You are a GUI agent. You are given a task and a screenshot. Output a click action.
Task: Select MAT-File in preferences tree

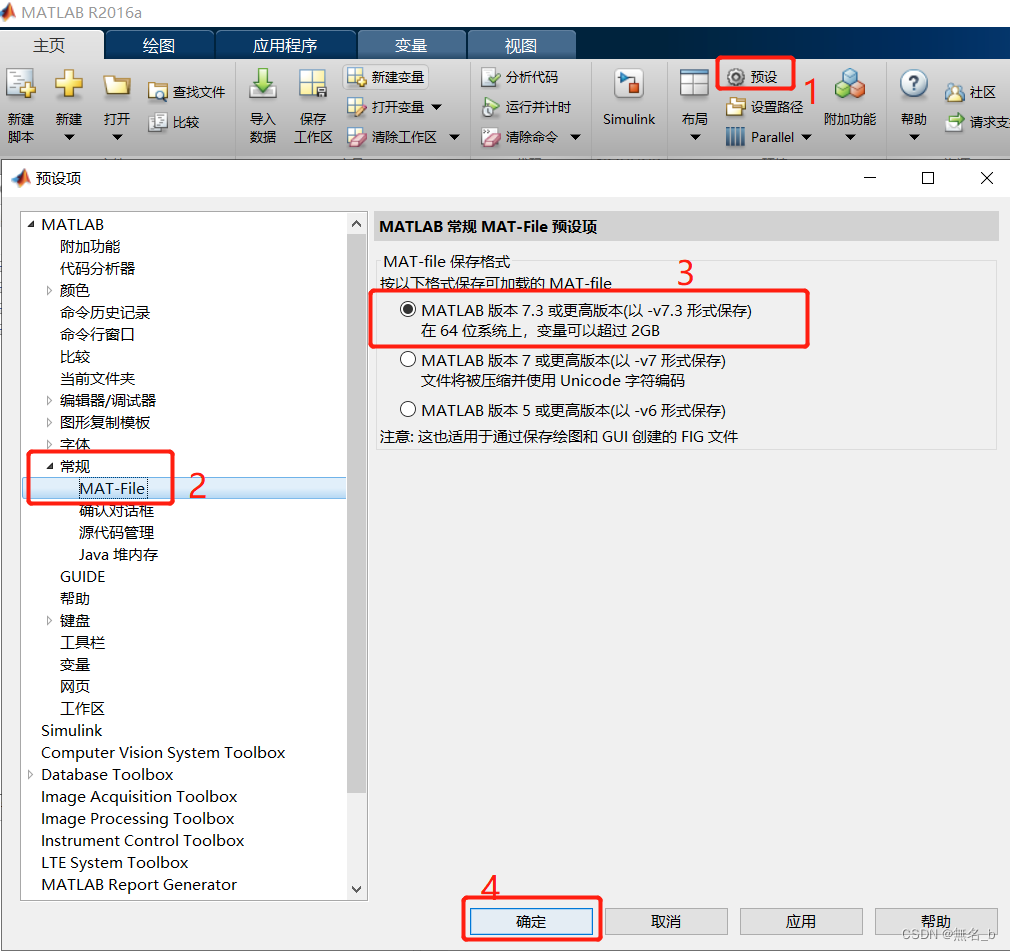[113, 488]
